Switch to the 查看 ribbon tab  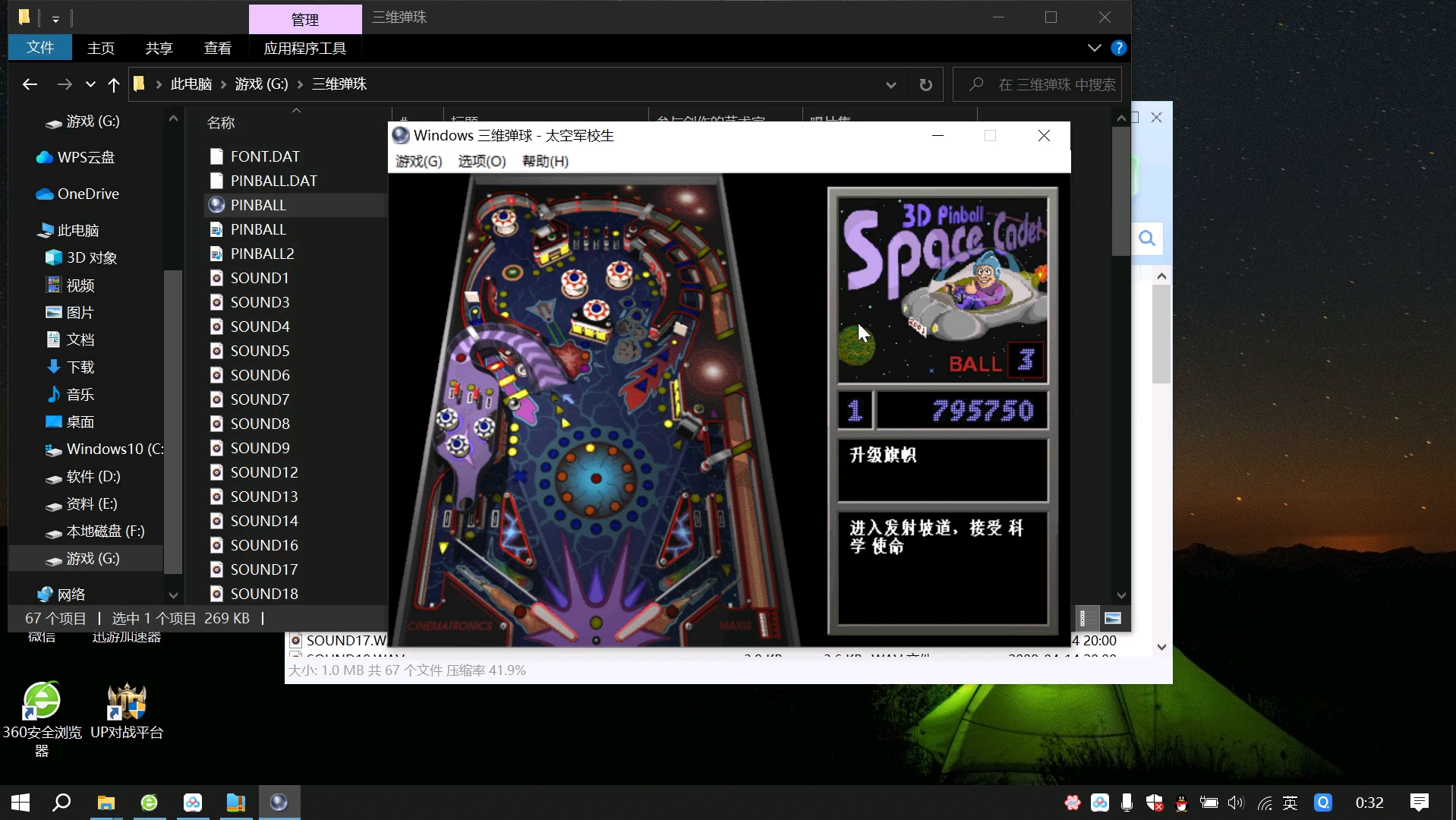[x=218, y=48]
